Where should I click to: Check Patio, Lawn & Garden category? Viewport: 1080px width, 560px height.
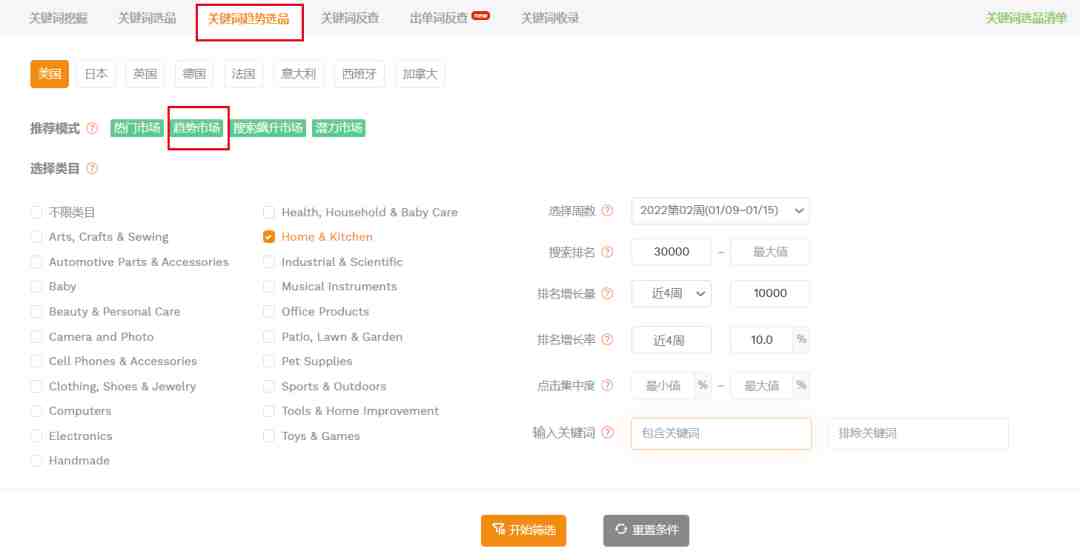click(269, 337)
